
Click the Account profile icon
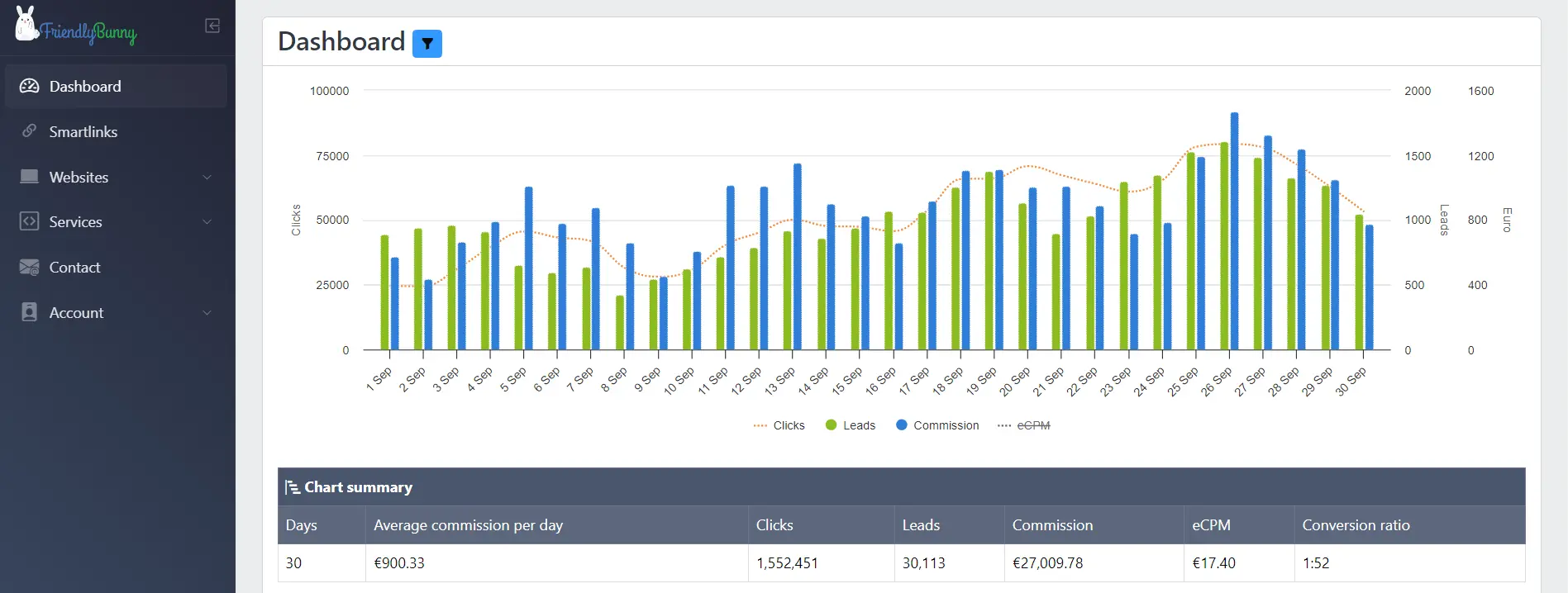coord(29,312)
